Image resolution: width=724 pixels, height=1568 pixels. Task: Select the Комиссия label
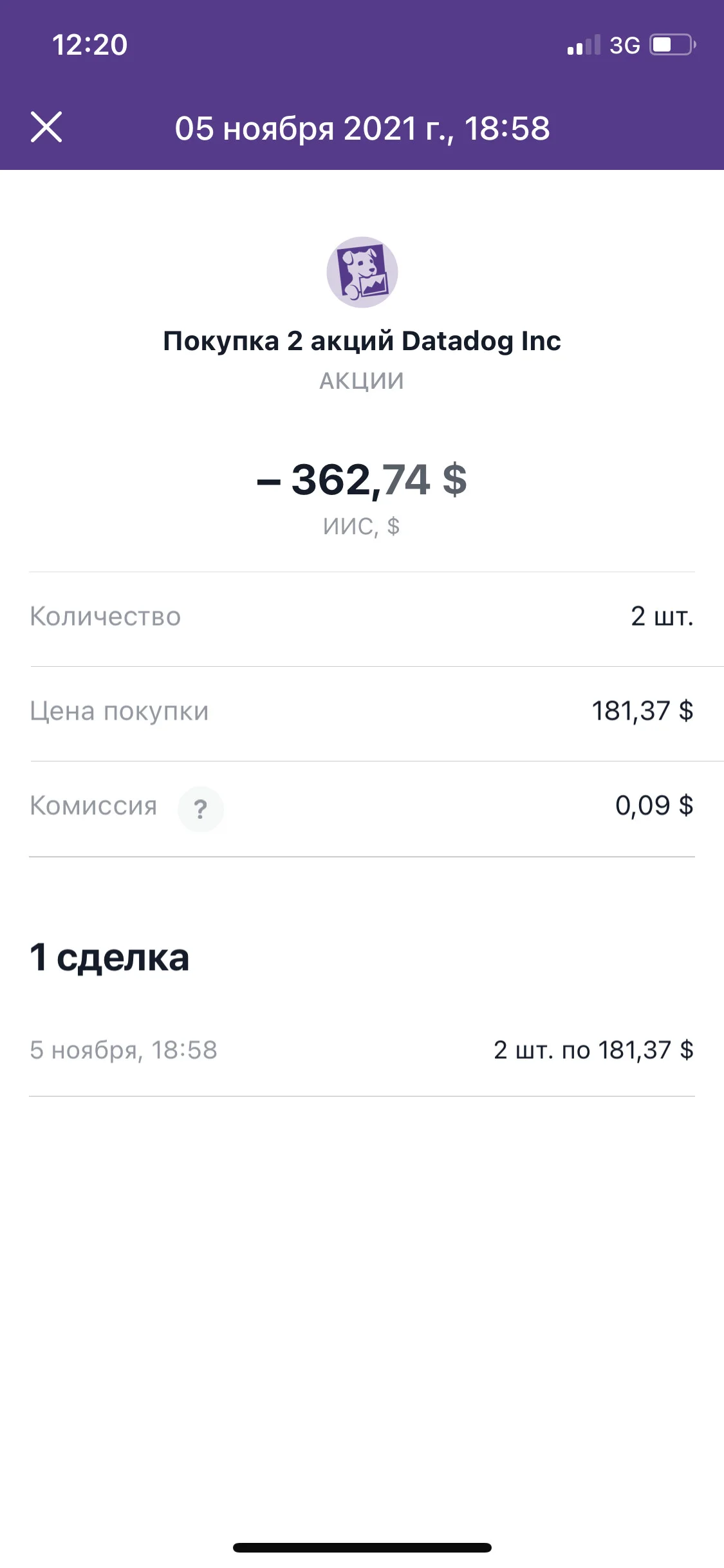tap(93, 805)
